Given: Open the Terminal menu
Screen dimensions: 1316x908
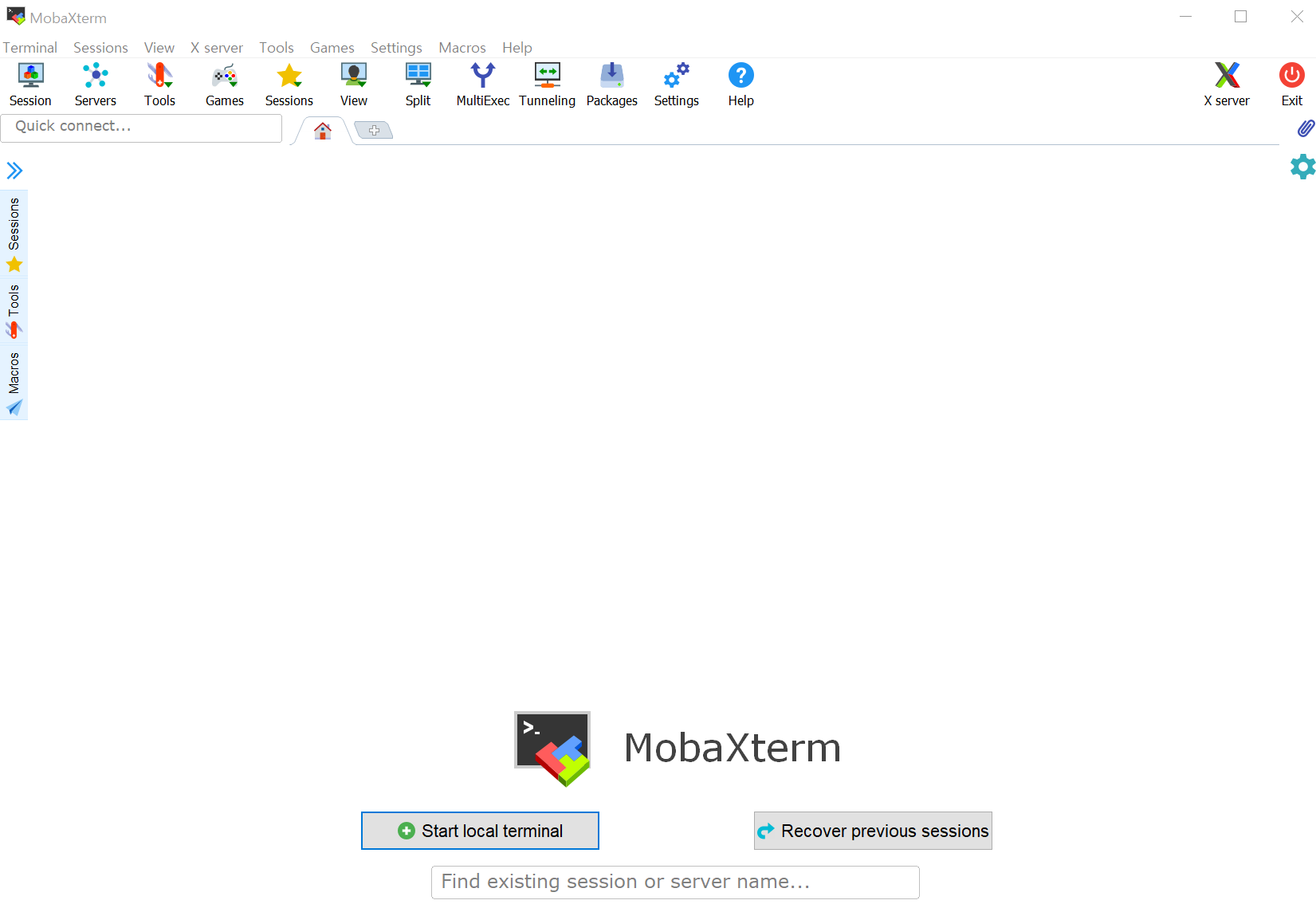Looking at the screenshot, I should point(30,48).
